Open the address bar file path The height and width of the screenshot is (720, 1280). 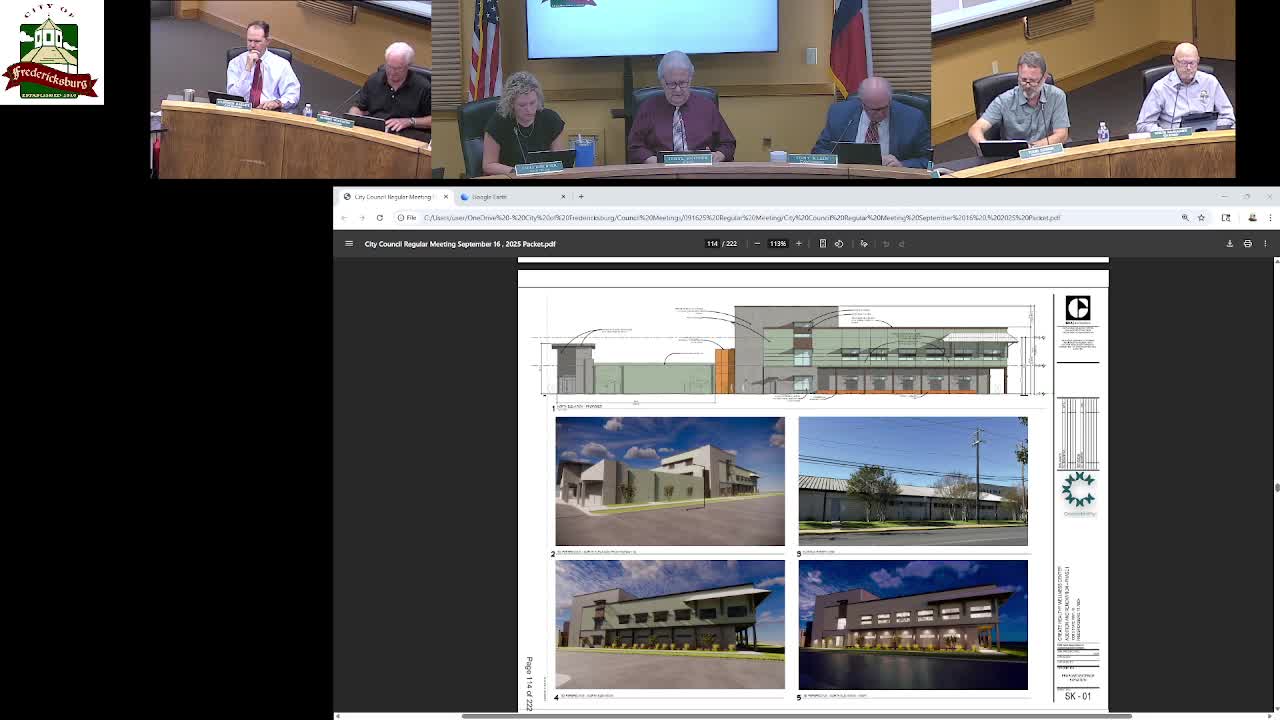click(700, 217)
